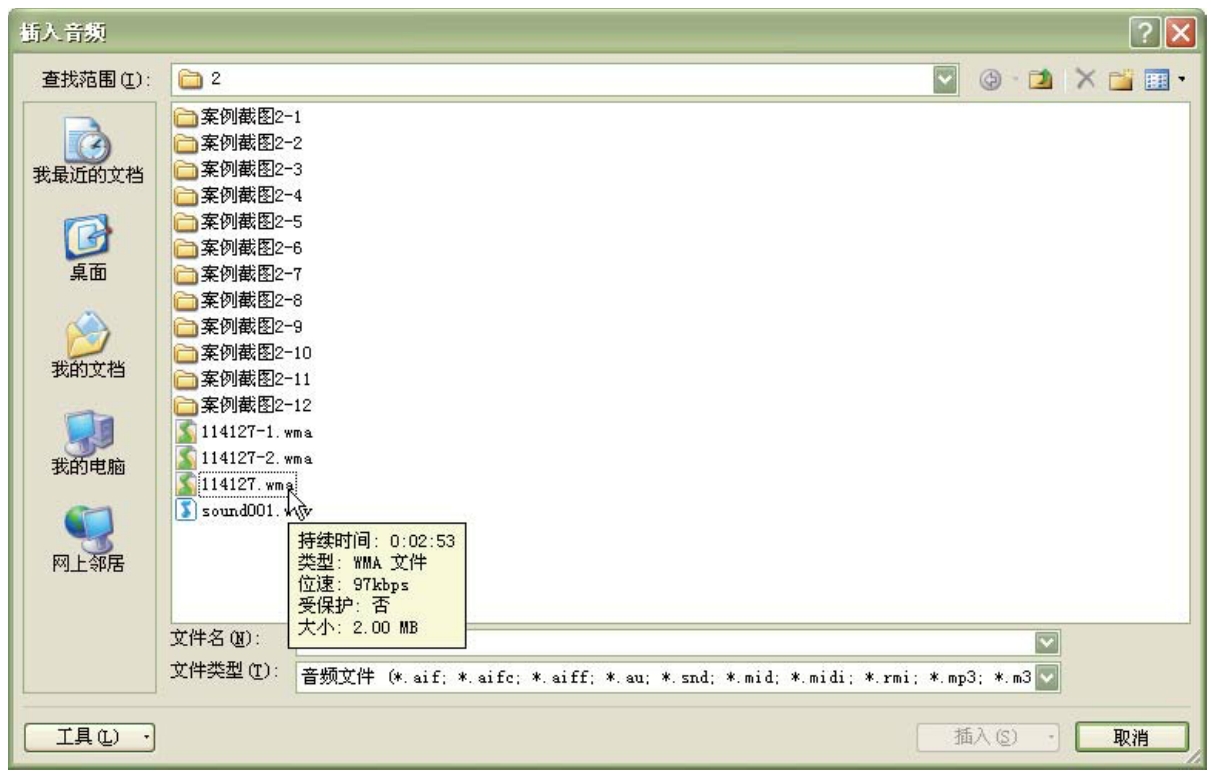Select folder 案例截图2-12
Image resolution: width=1211 pixels, height=773 pixels.
click(243, 405)
